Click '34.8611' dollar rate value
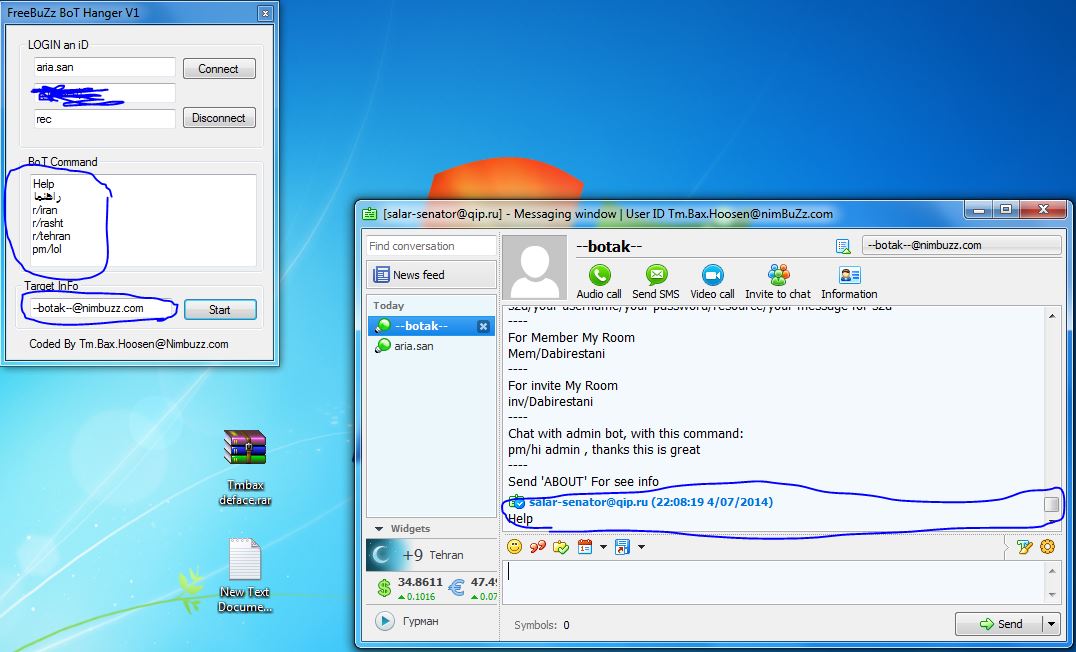The height and width of the screenshot is (652, 1076). 420,582
